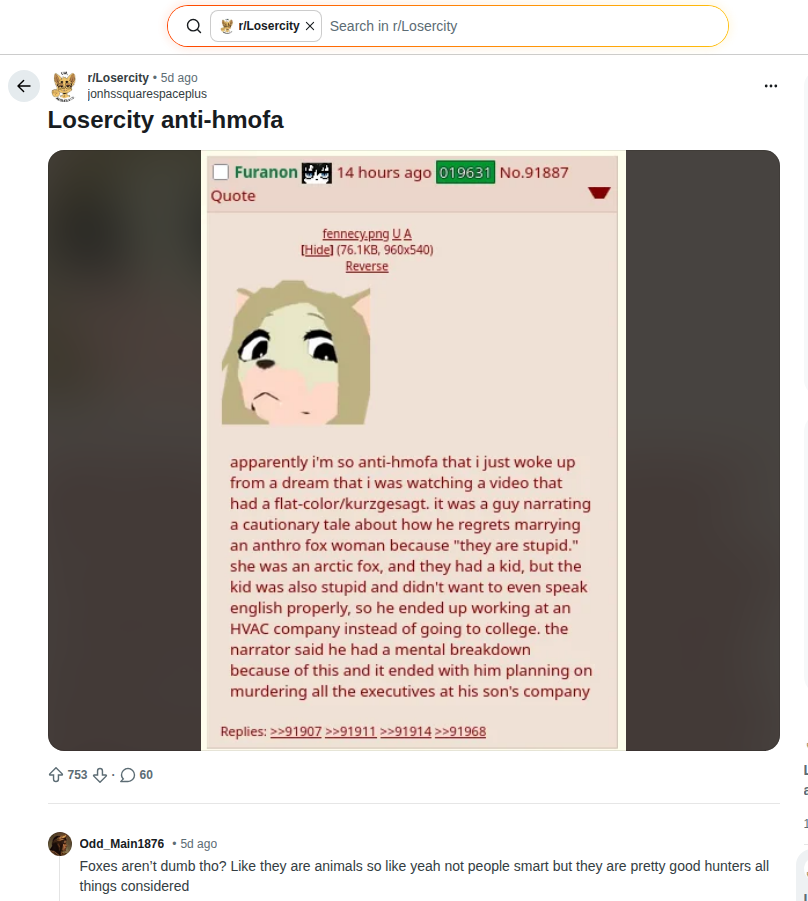Hide the image via [Hide] link

(317, 250)
